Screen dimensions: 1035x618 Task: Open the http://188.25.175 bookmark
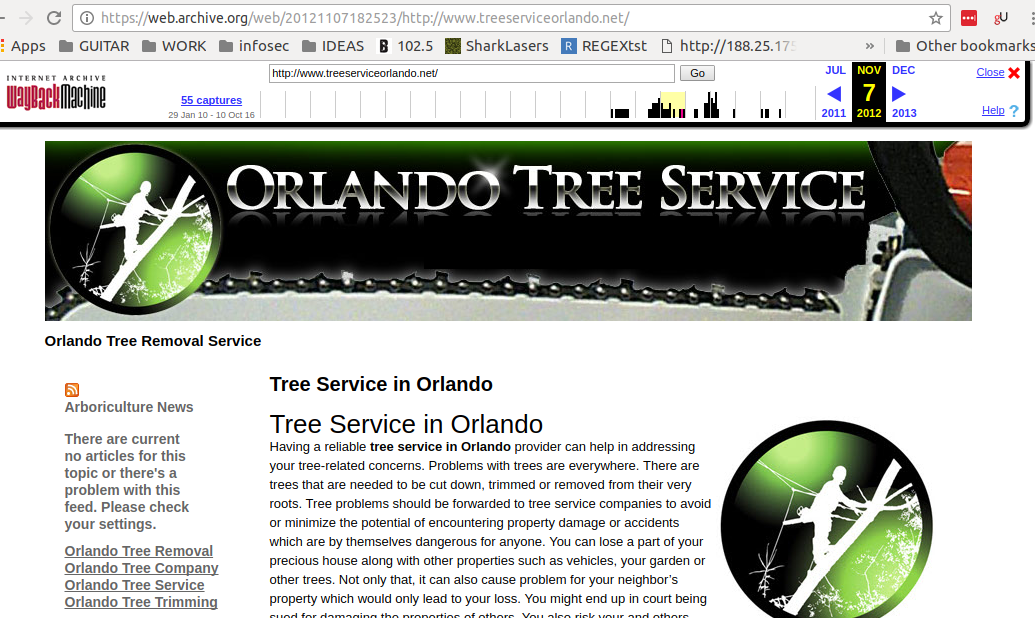(x=729, y=46)
